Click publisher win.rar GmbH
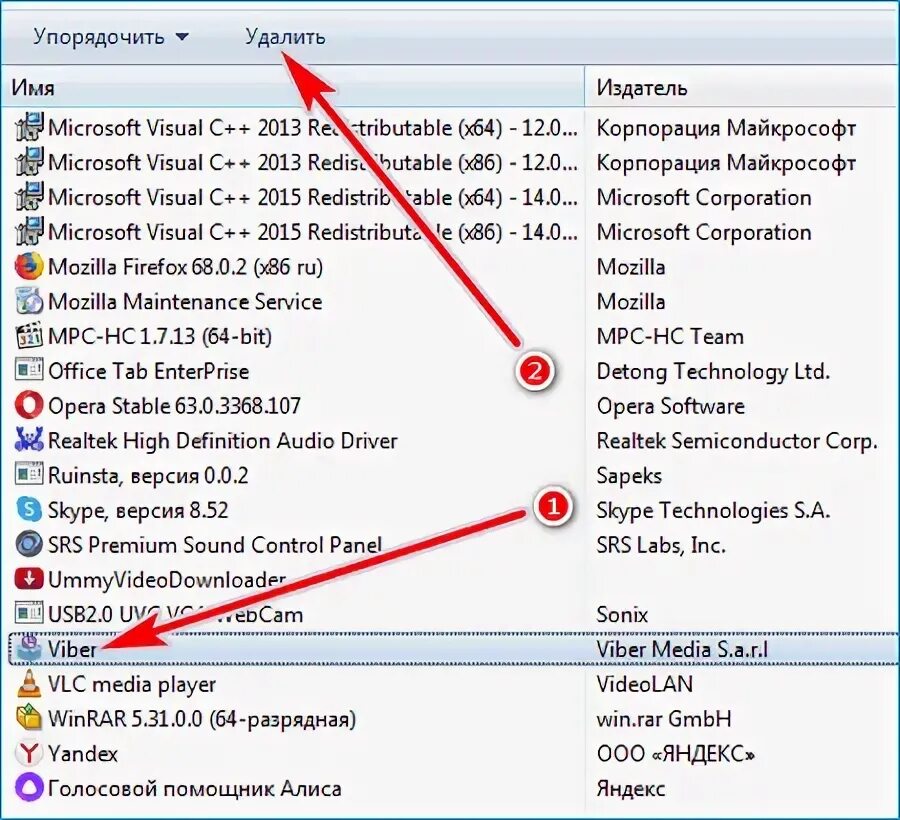 point(664,719)
